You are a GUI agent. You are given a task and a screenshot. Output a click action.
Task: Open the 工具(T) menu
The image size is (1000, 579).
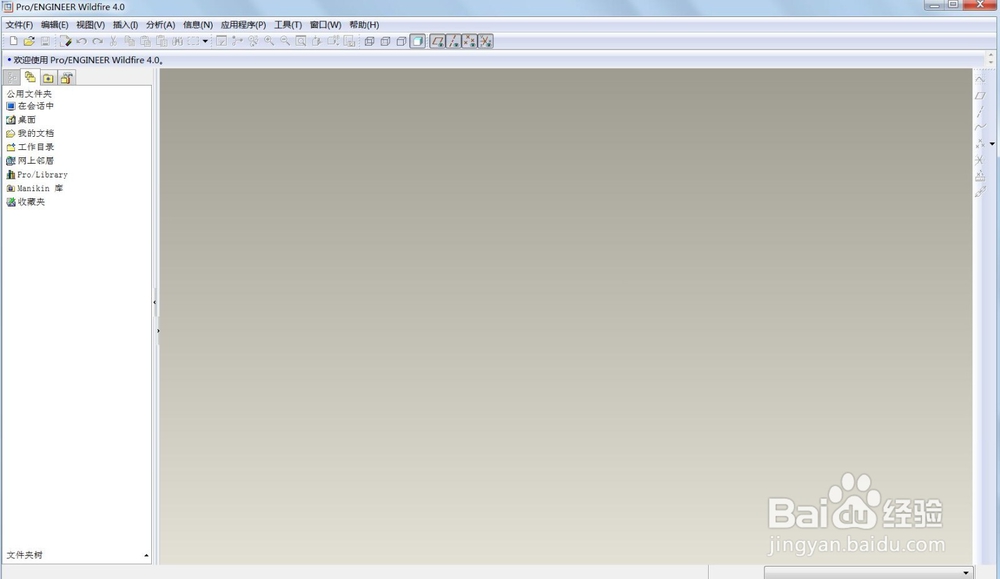coord(288,25)
